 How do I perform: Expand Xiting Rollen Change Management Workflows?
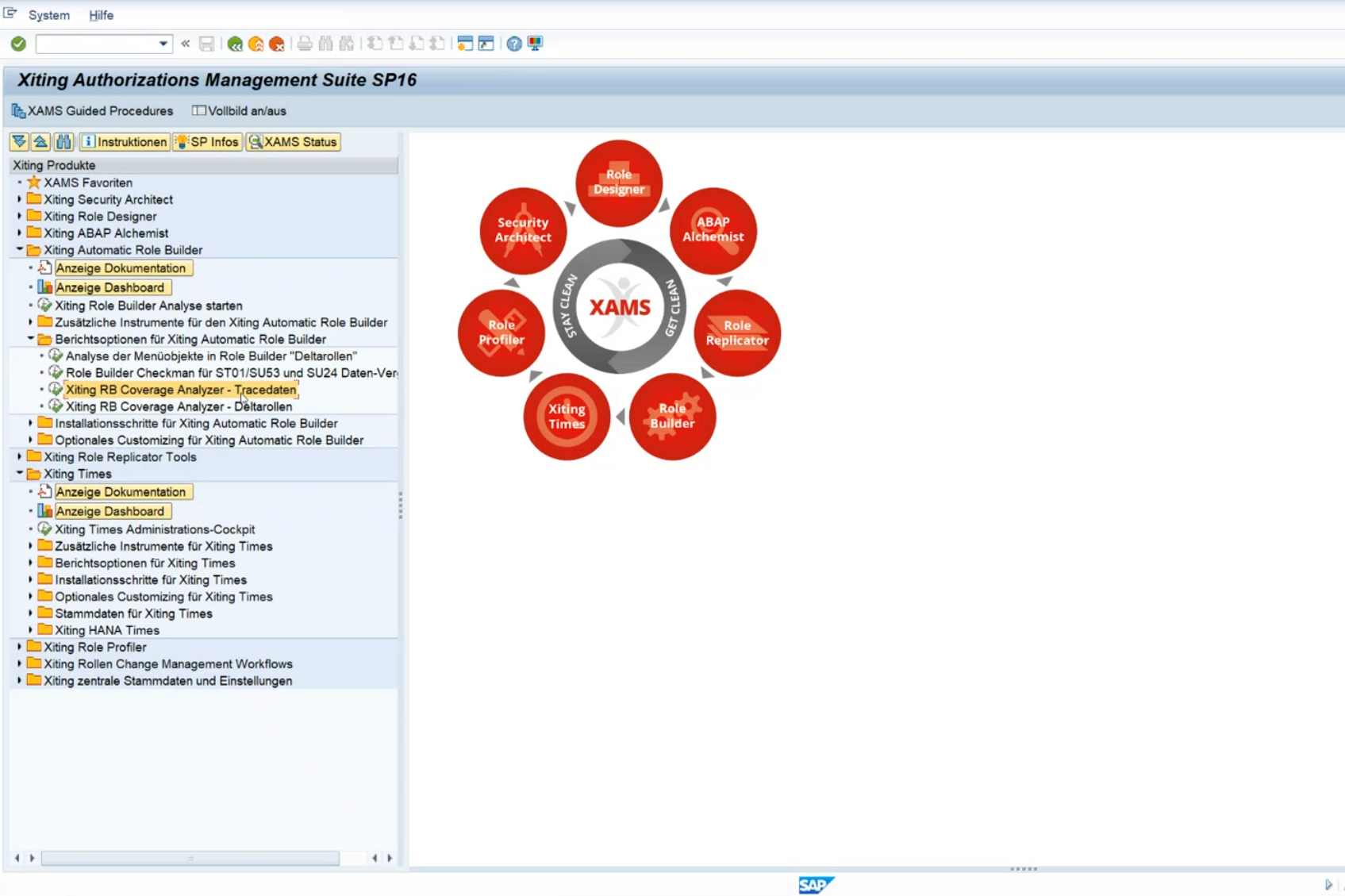20,663
